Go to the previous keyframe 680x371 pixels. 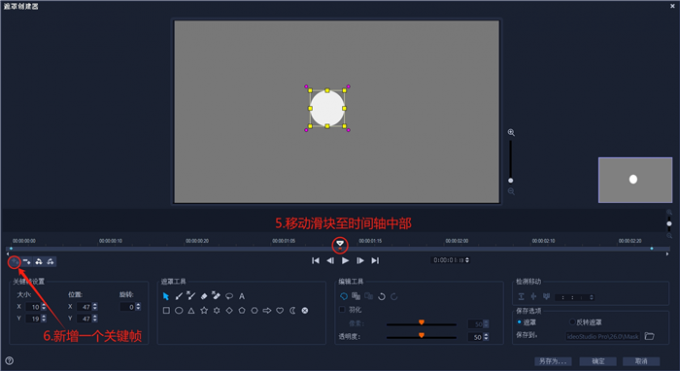tap(39, 262)
